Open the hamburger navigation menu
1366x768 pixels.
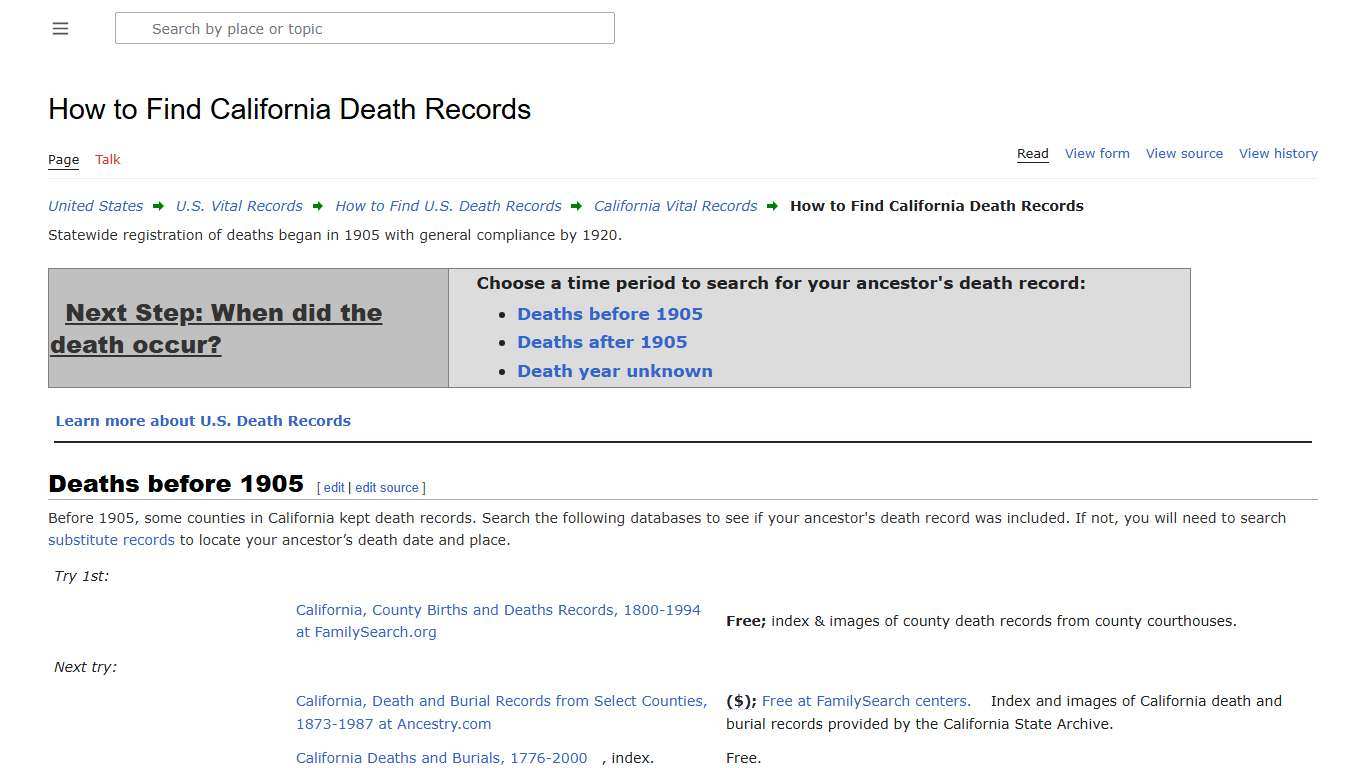pyautogui.click(x=60, y=28)
